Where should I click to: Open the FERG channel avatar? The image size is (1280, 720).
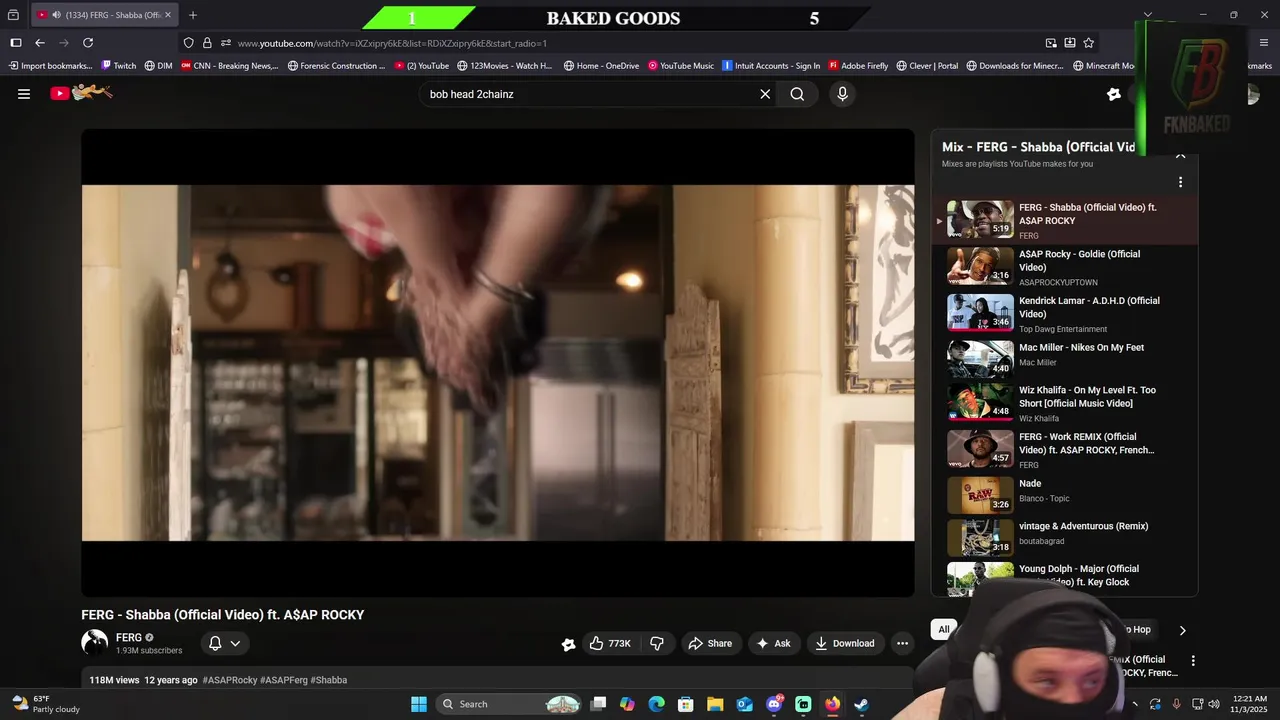94,643
